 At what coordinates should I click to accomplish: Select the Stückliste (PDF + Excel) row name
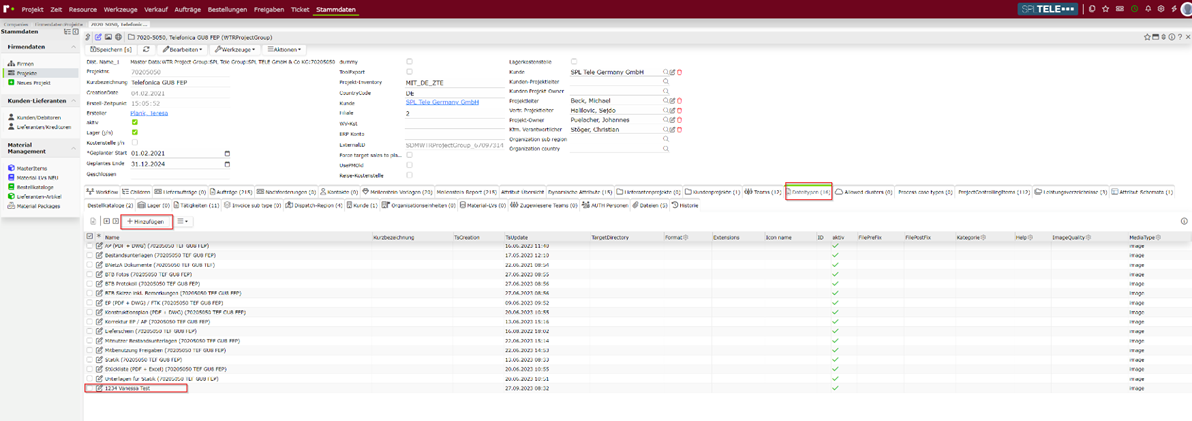point(167,369)
